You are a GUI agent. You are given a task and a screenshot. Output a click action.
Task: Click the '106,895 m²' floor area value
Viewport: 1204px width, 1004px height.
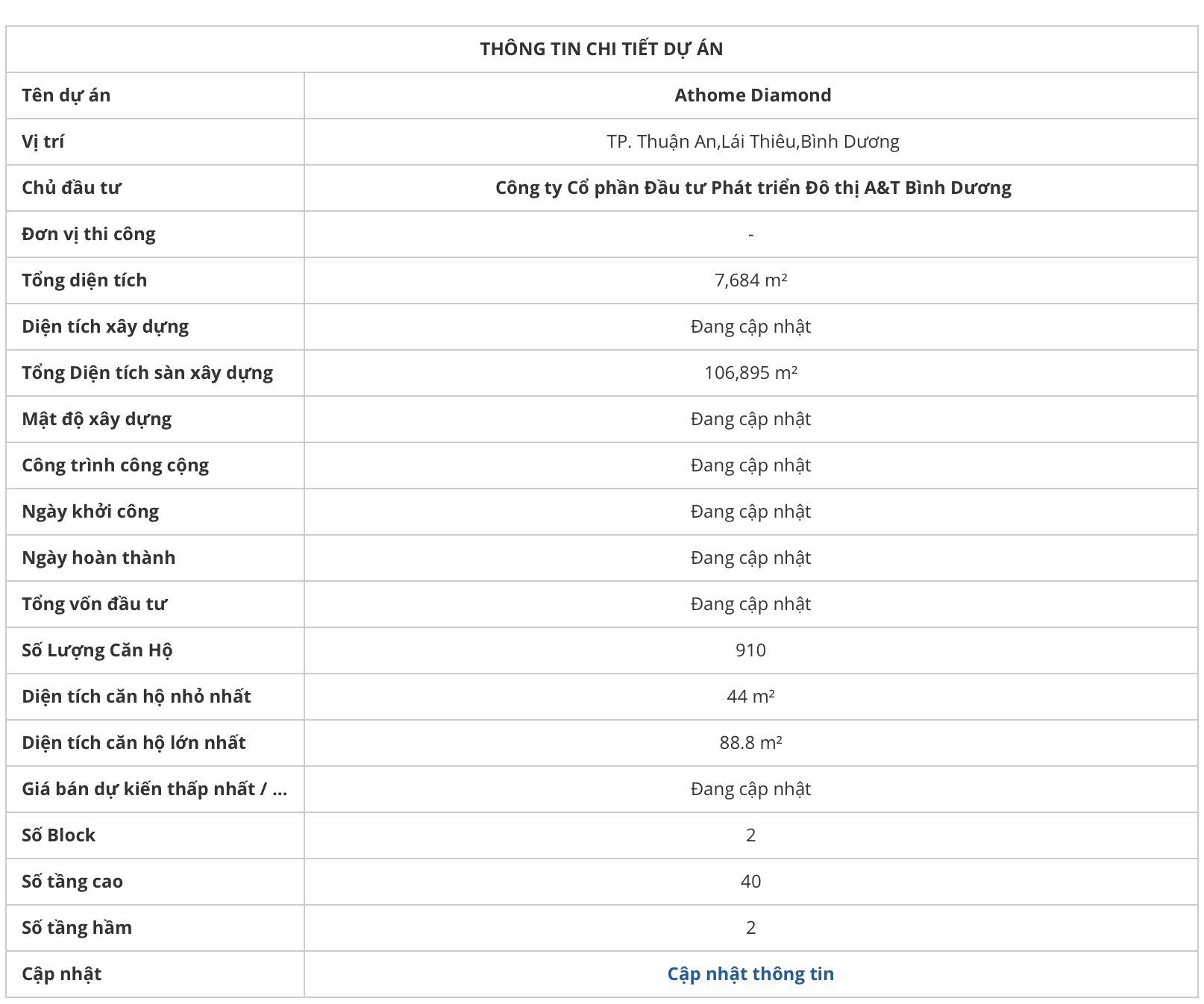pyautogui.click(x=750, y=373)
